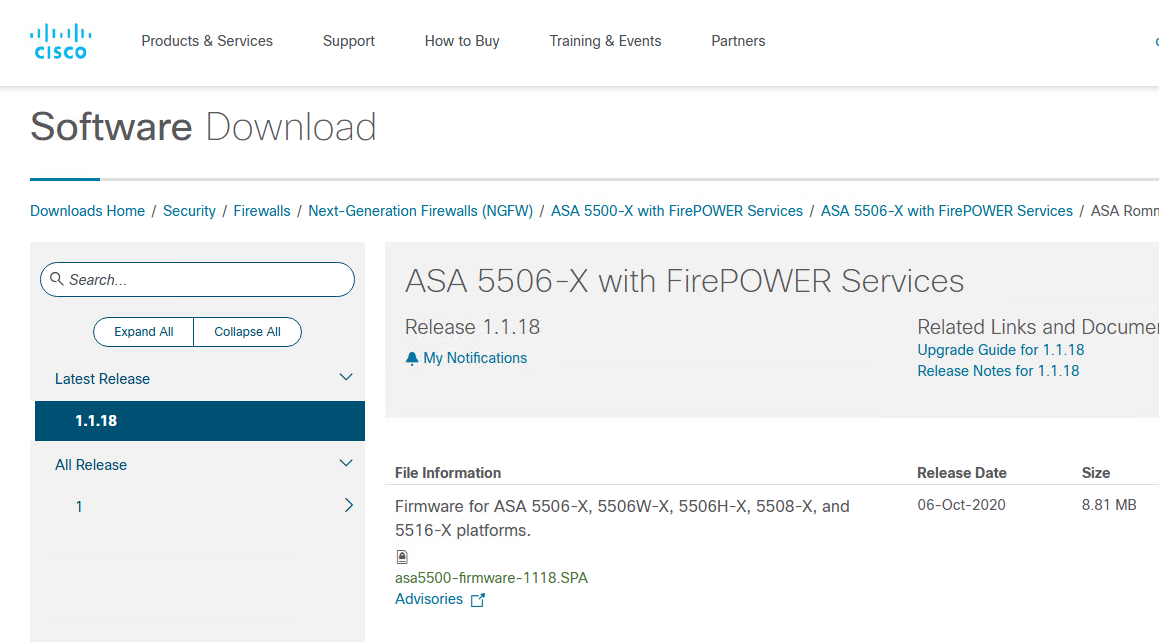Click the 06-Oct-2020 release date
The height and width of the screenshot is (642, 1159).
pyautogui.click(x=961, y=505)
